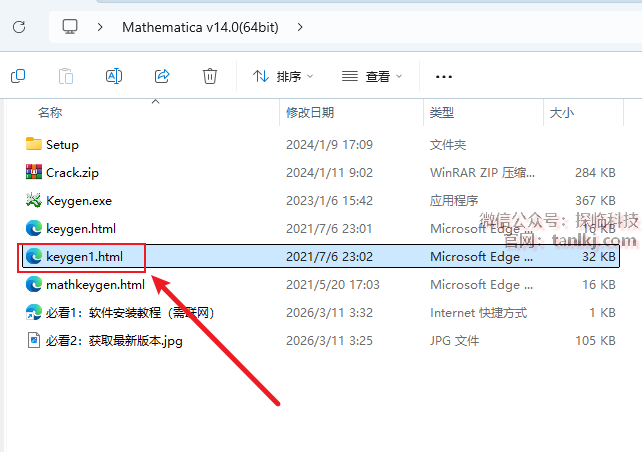
Task: Click the 284 KB size cell
Action: pos(595,173)
